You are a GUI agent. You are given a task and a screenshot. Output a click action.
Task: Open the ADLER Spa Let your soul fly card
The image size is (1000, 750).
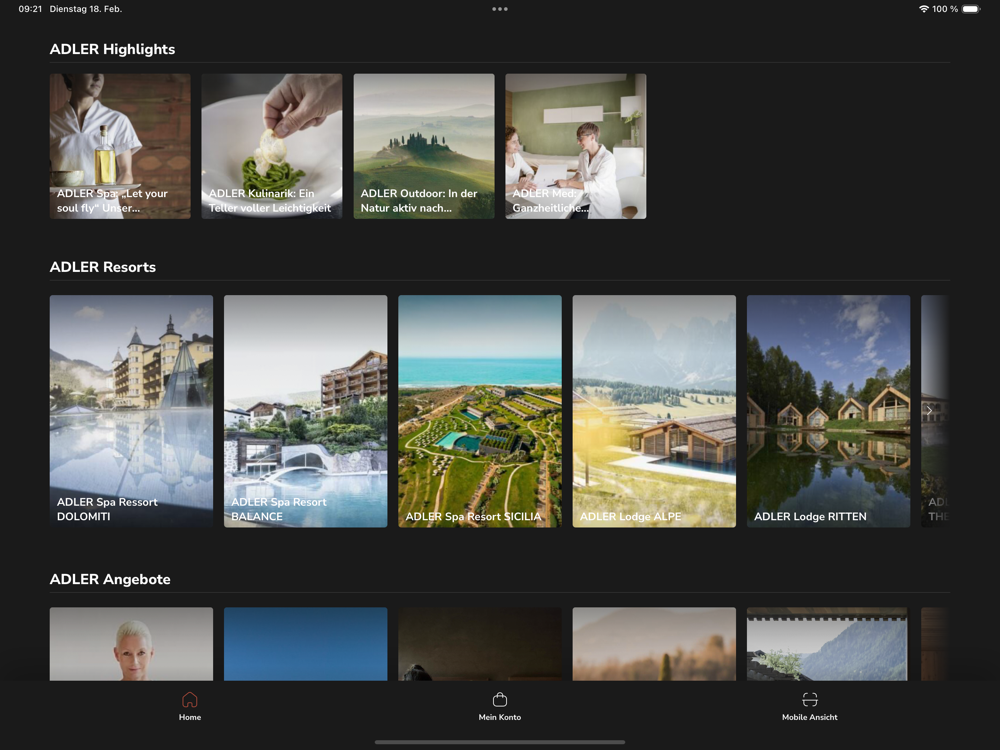(x=120, y=146)
